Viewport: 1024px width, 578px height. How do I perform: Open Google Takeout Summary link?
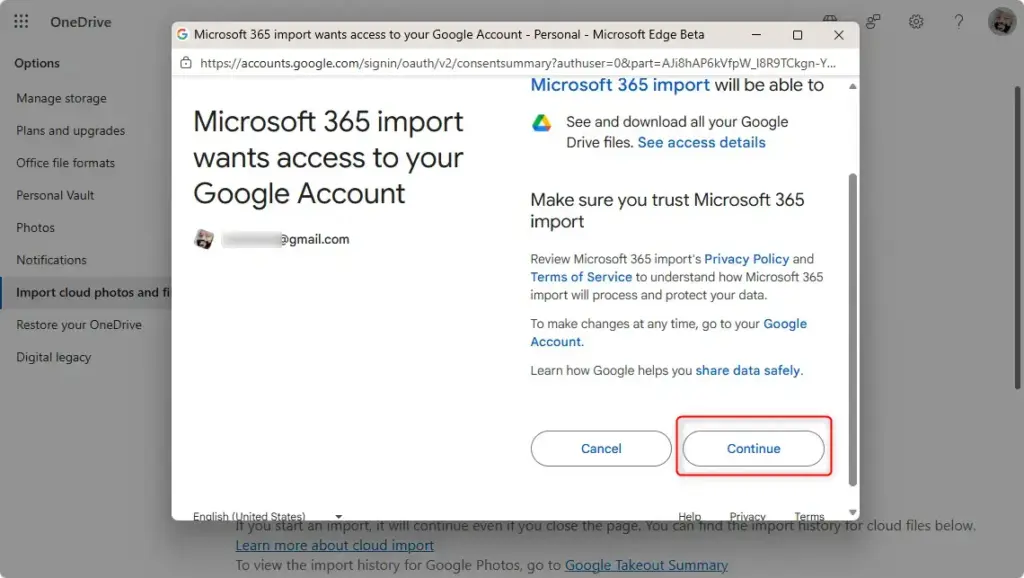646,565
